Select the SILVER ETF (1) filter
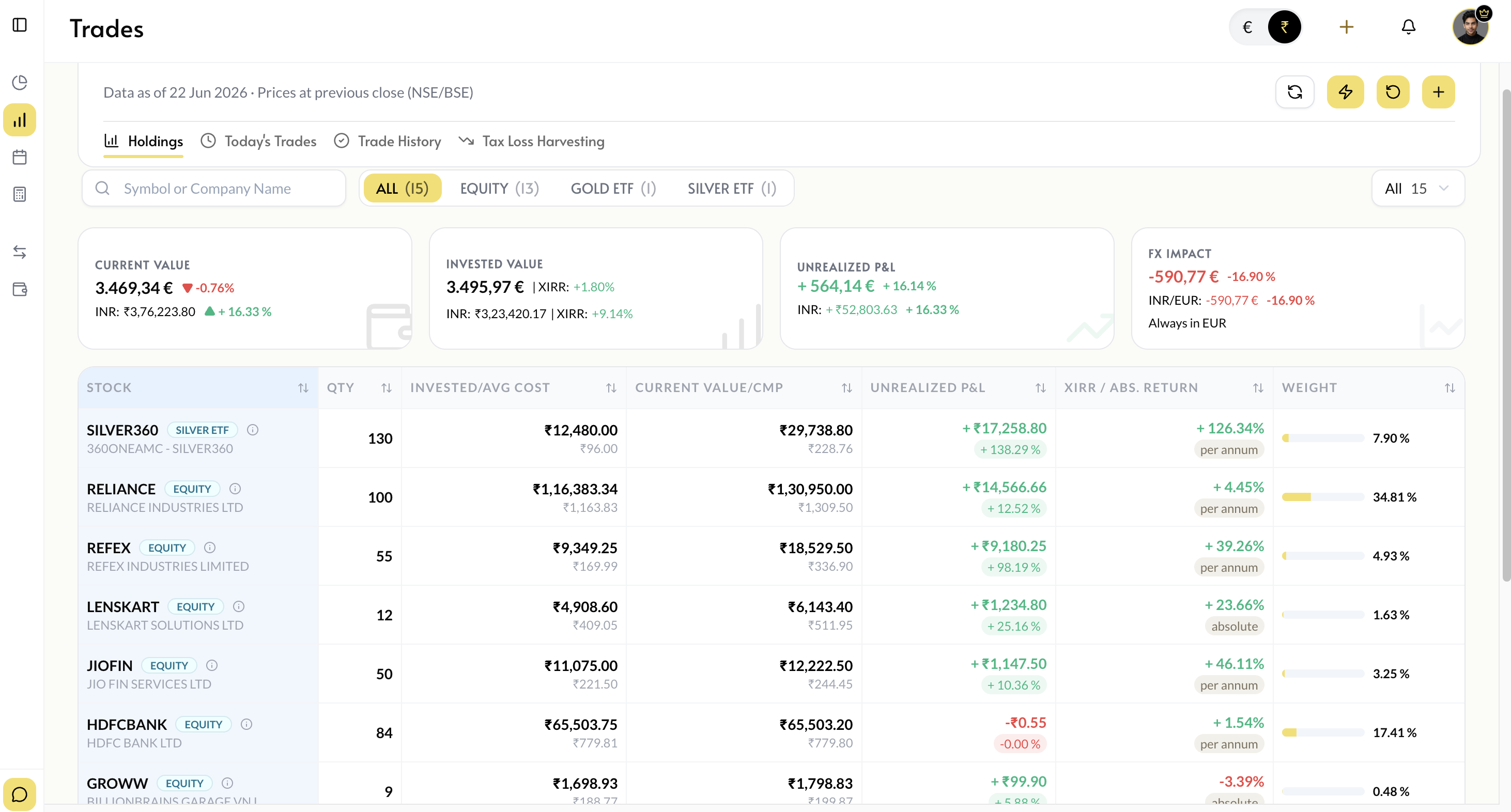The image size is (1511, 812). (x=732, y=188)
